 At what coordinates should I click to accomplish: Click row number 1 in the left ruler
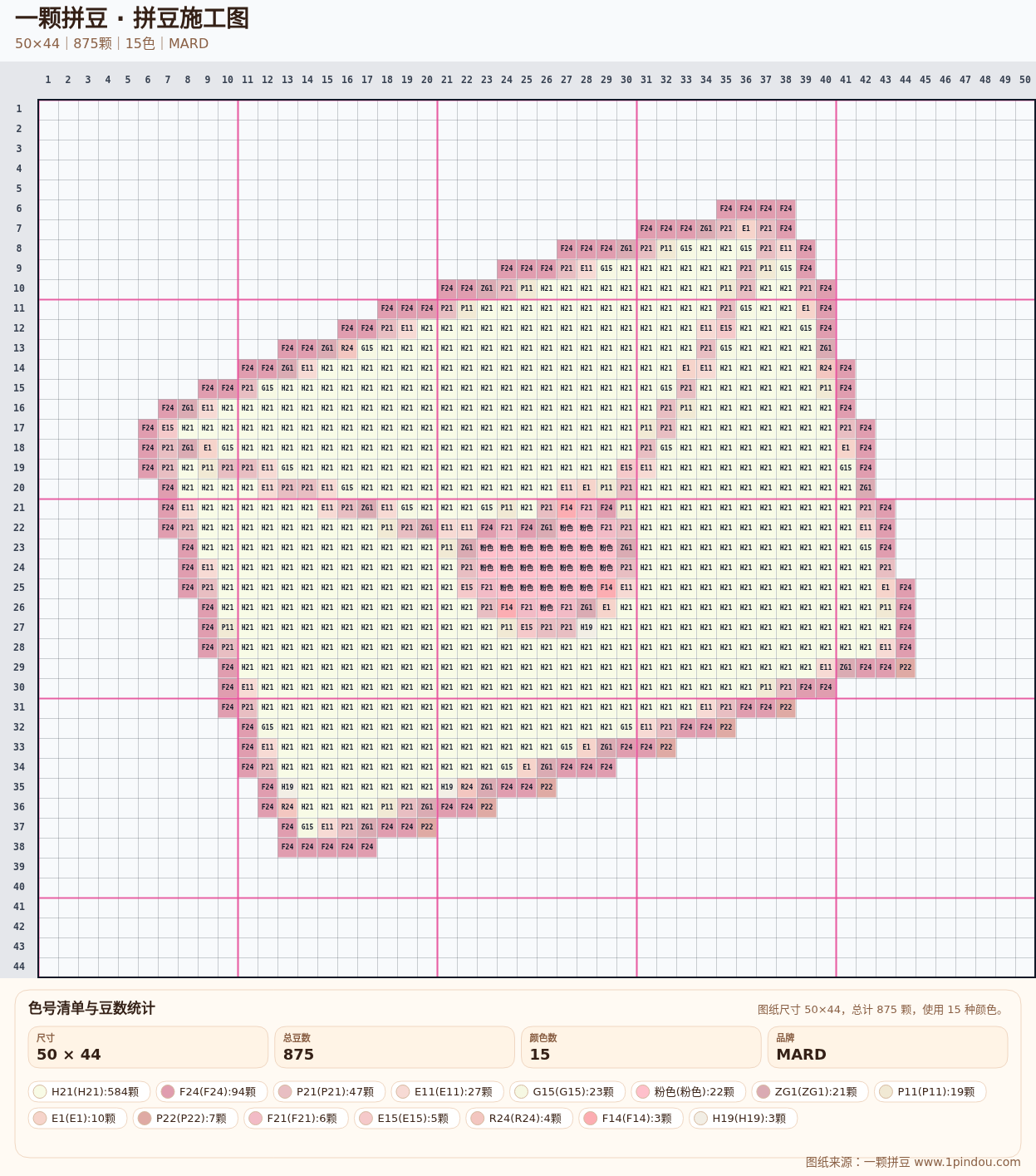(x=19, y=109)
